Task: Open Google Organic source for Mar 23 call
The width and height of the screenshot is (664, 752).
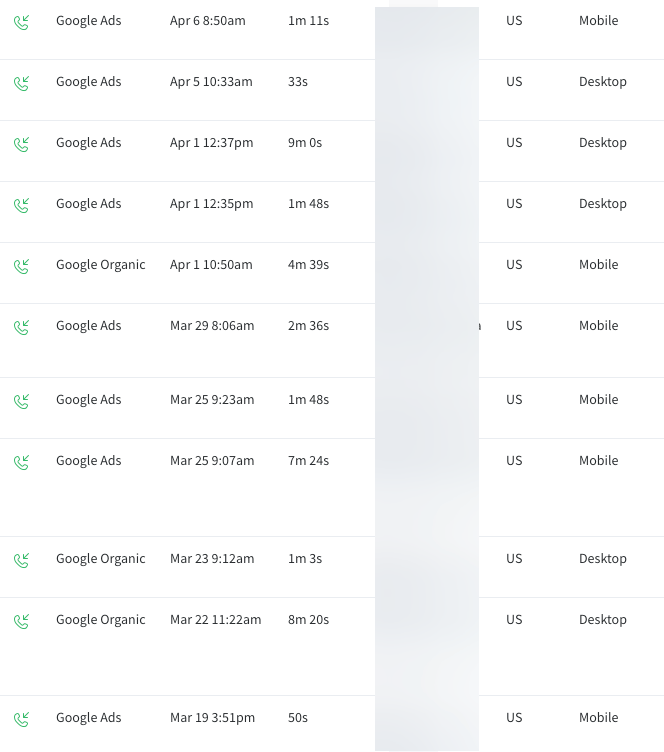Action: click(100, 559)
